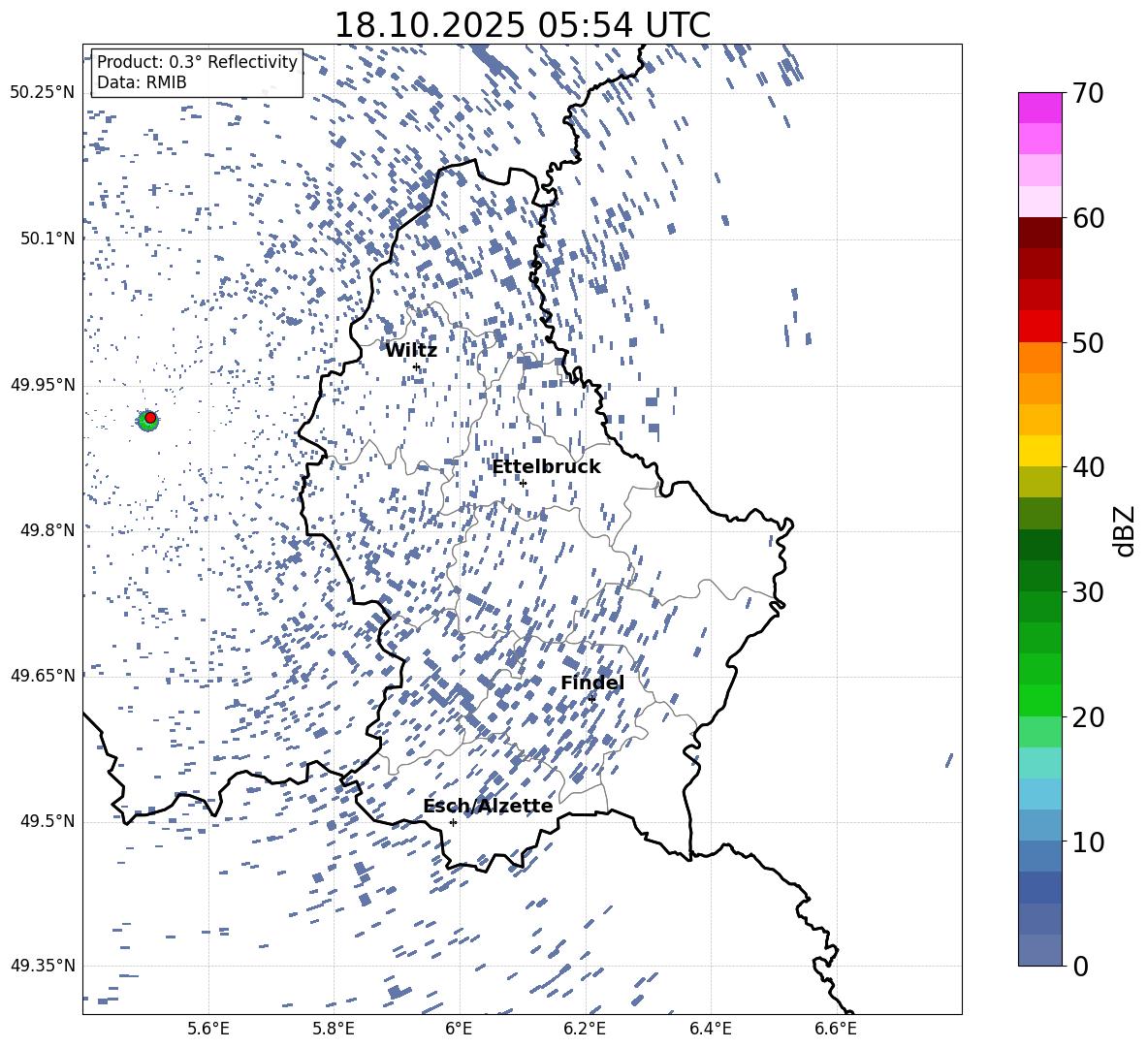Click the 6.6°E longitude label

[836, 1029]
